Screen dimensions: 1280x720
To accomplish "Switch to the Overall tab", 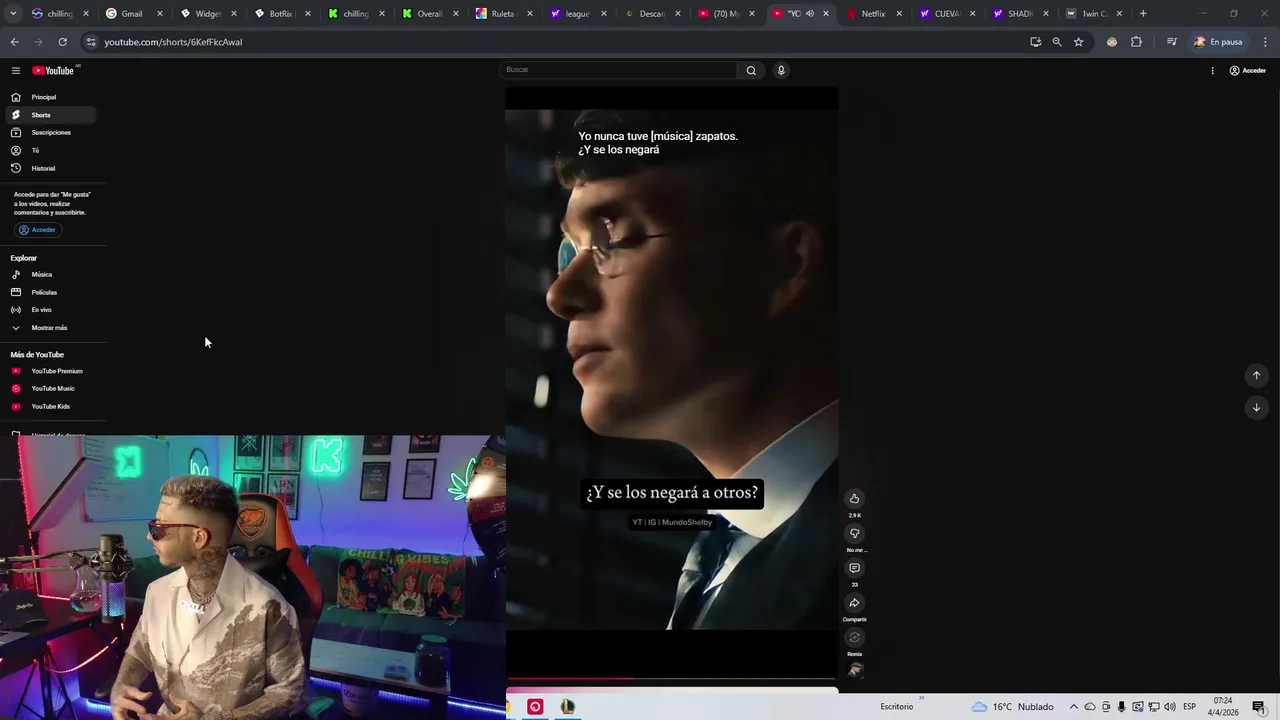I will click(429, 14).
